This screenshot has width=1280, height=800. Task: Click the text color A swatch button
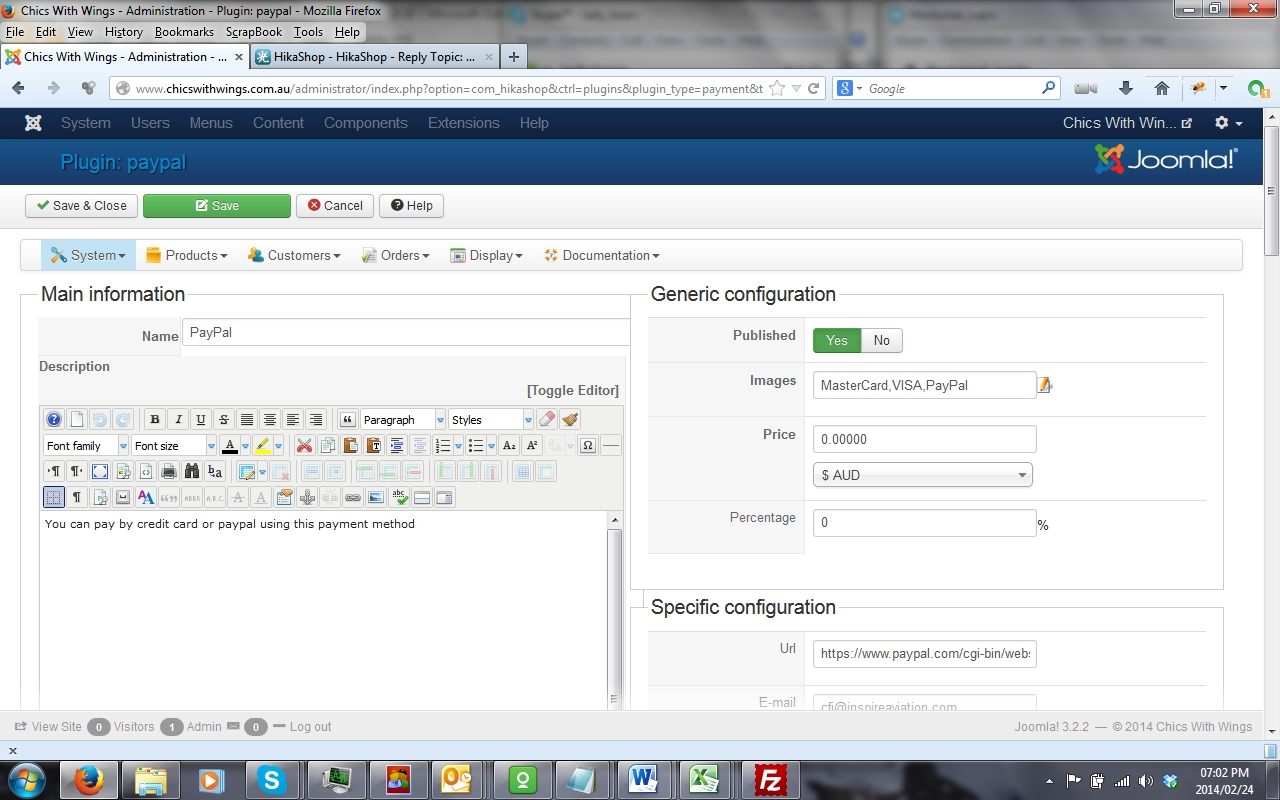[230, 446]
